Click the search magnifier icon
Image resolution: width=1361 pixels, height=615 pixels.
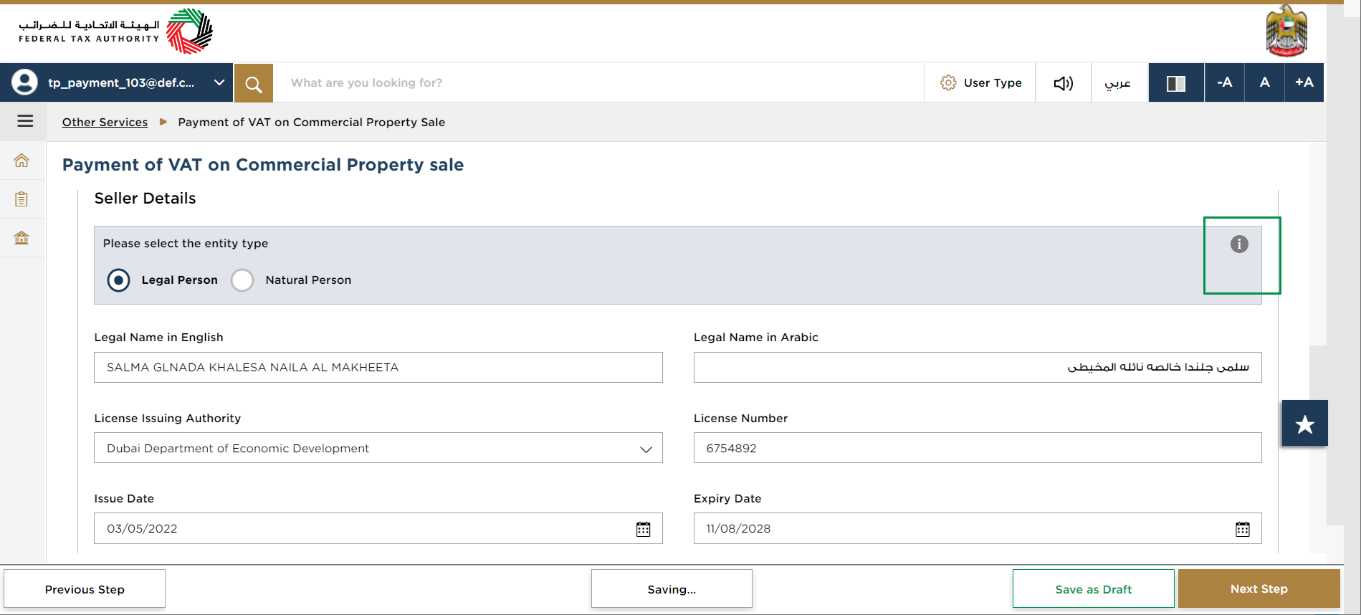253,83
